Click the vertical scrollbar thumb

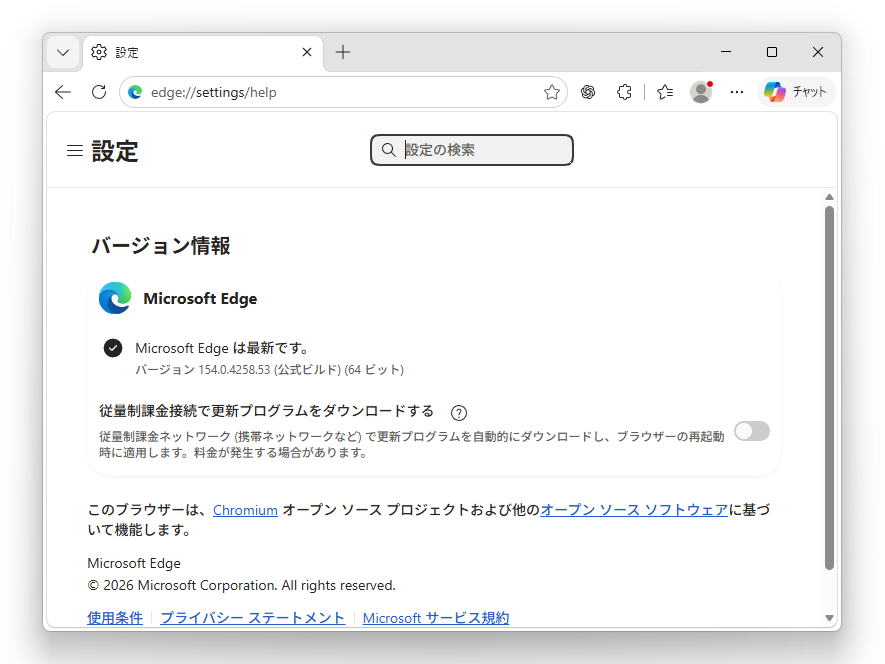[x=829, y=388]
